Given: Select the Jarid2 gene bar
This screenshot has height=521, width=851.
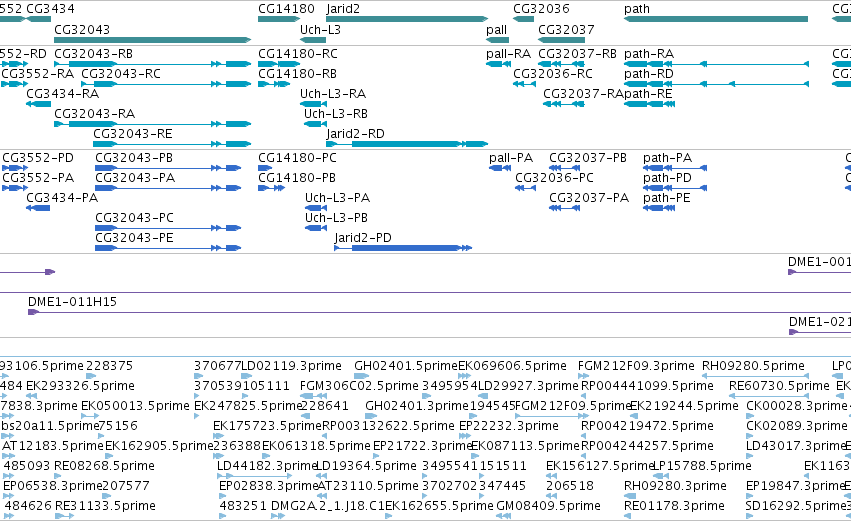Looking at the screenshot, I should tap(407, 19).
